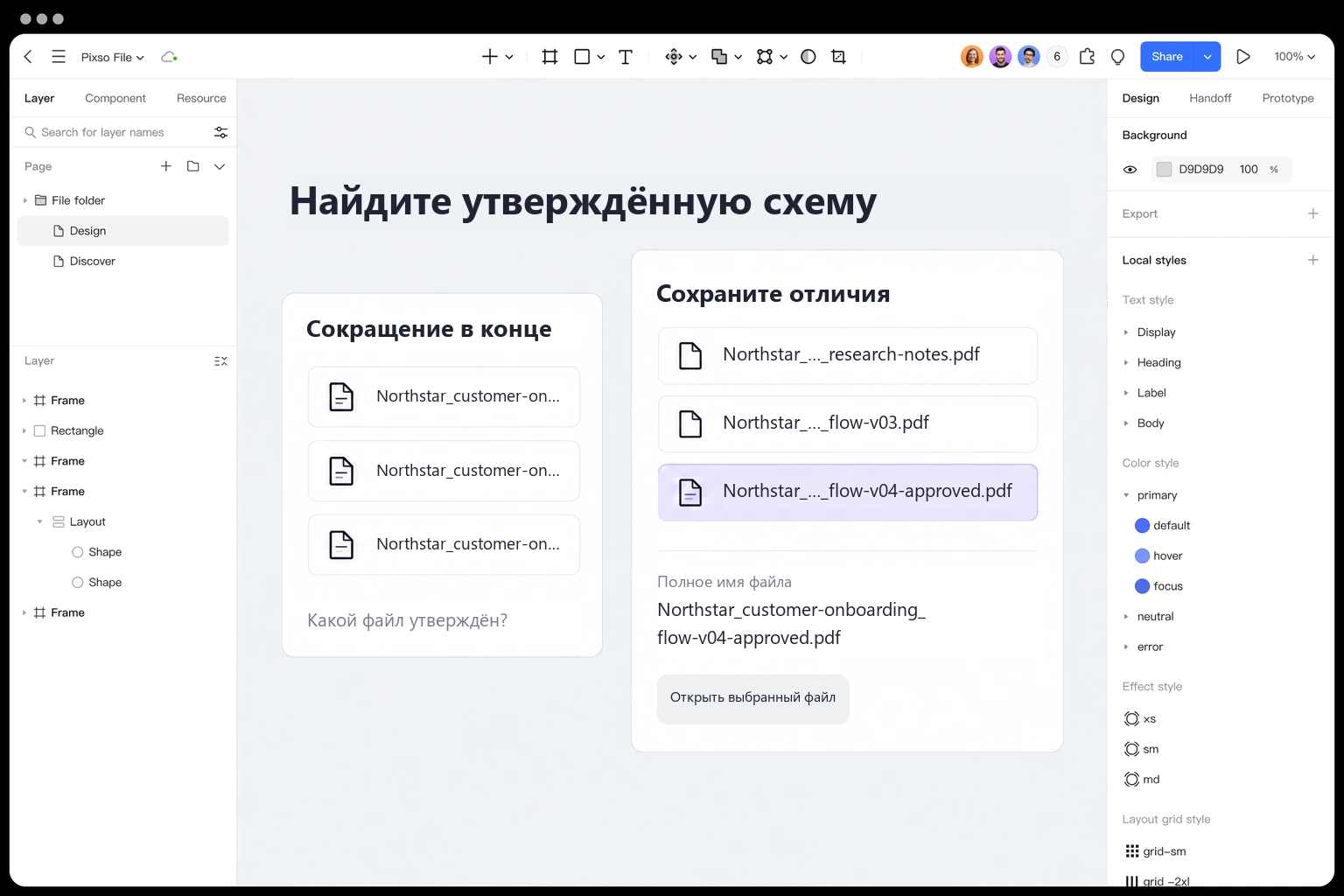Click the Component tool icon
This screenshot has height=896, width=1344.
point(674,57)
